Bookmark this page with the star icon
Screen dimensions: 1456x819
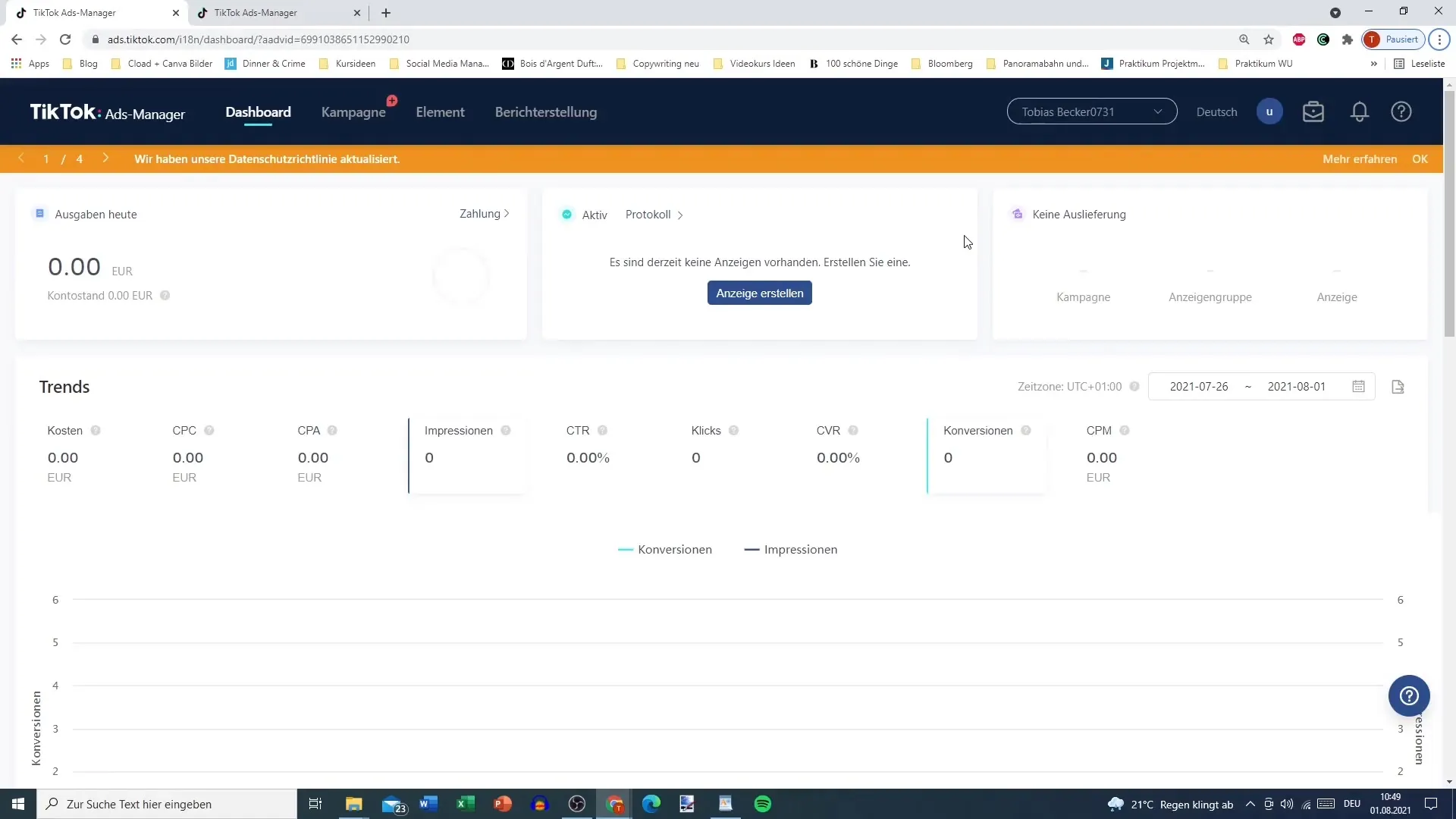[x=1268, y=39]
